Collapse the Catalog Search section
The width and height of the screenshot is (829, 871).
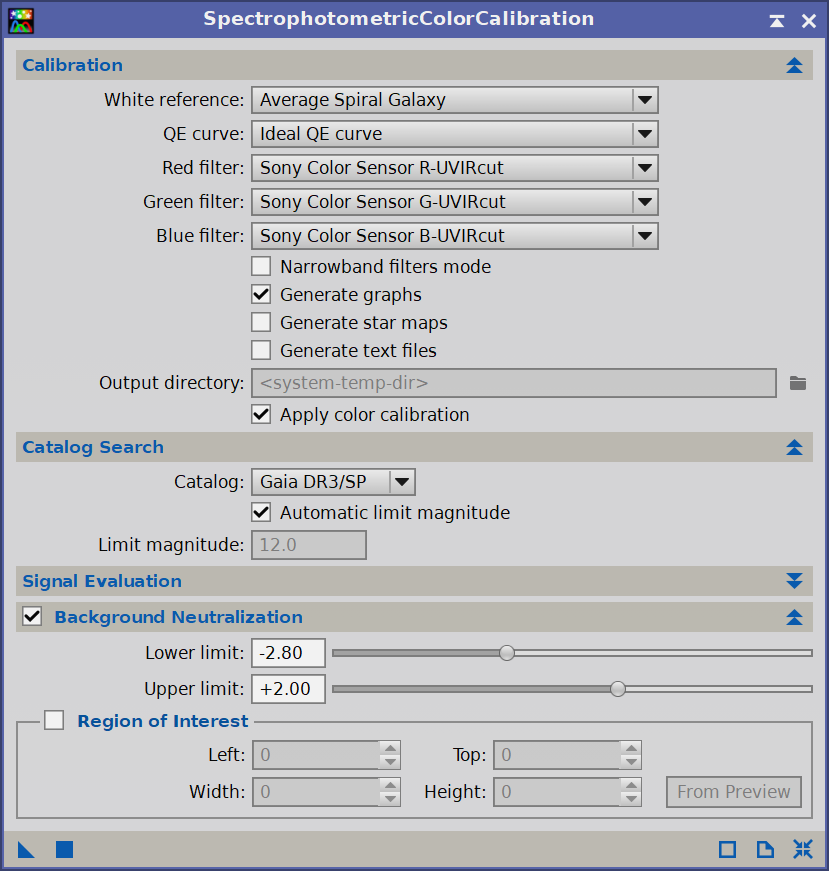click(794, 448)
